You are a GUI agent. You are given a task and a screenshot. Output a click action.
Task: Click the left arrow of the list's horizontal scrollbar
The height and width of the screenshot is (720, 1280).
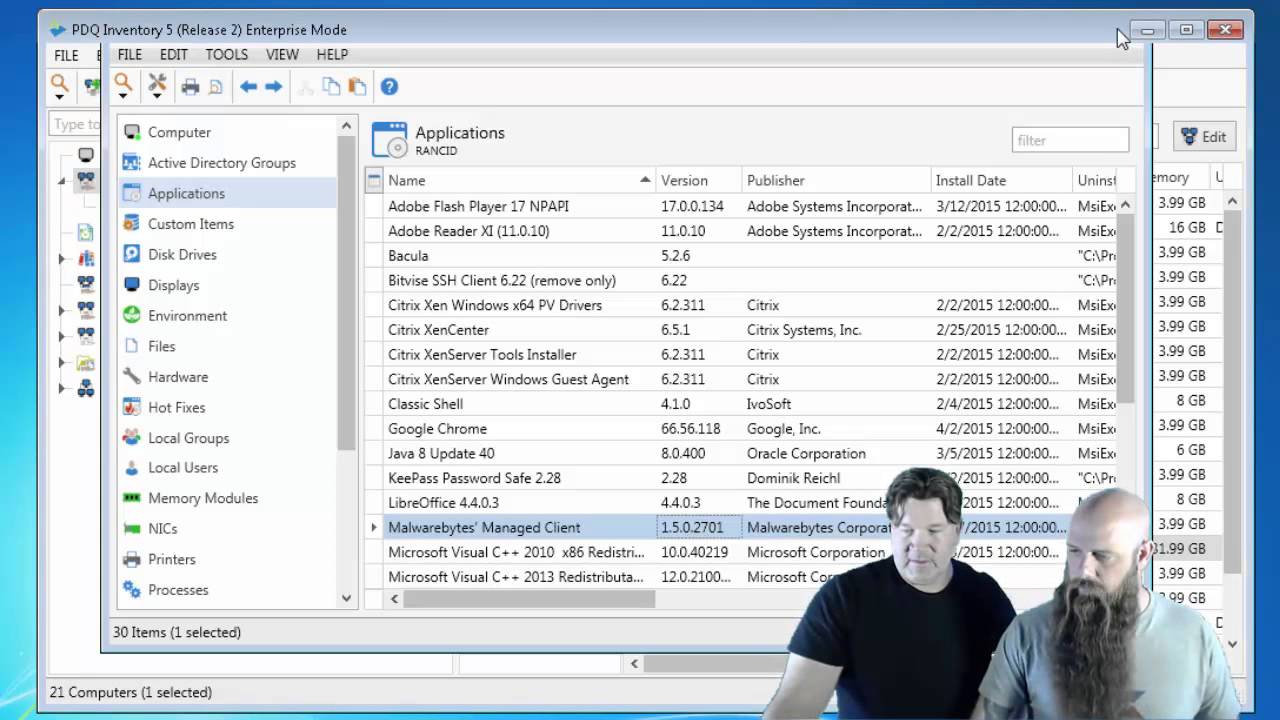coord(394,598)
